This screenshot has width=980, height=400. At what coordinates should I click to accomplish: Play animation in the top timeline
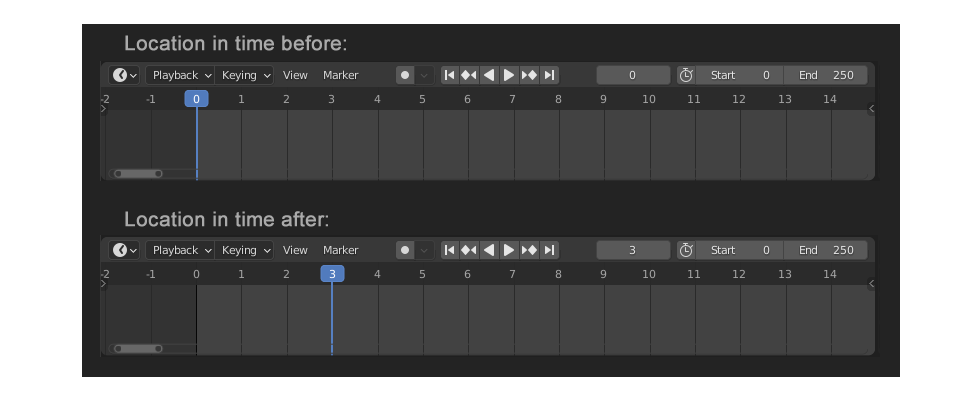(509, 75)
